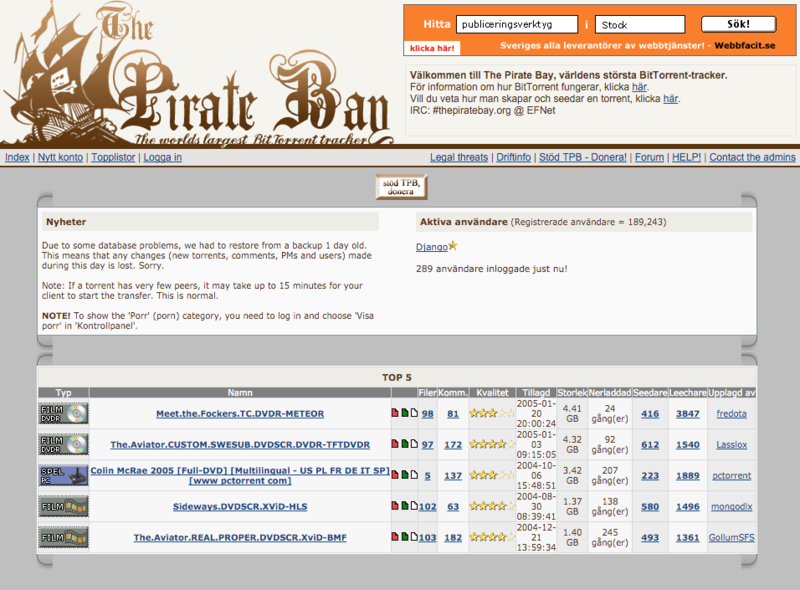Select the SPEL PC category icon for Colin McRae 2005
800x590 pixels.
[63, 475]
